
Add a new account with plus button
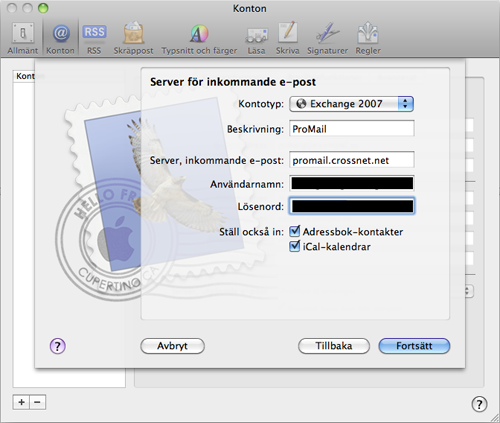click(x=21, y=402)
